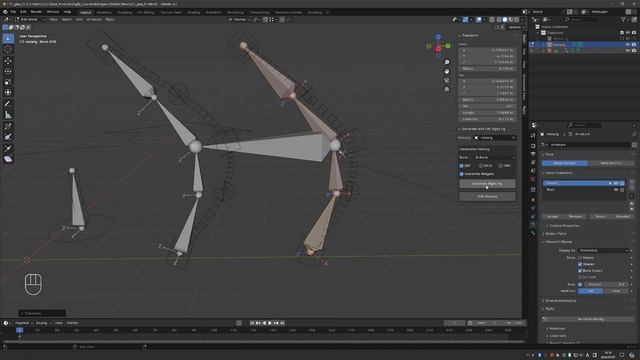
Task: Toggle the Axes display checkbox
Action: [580, 284]
